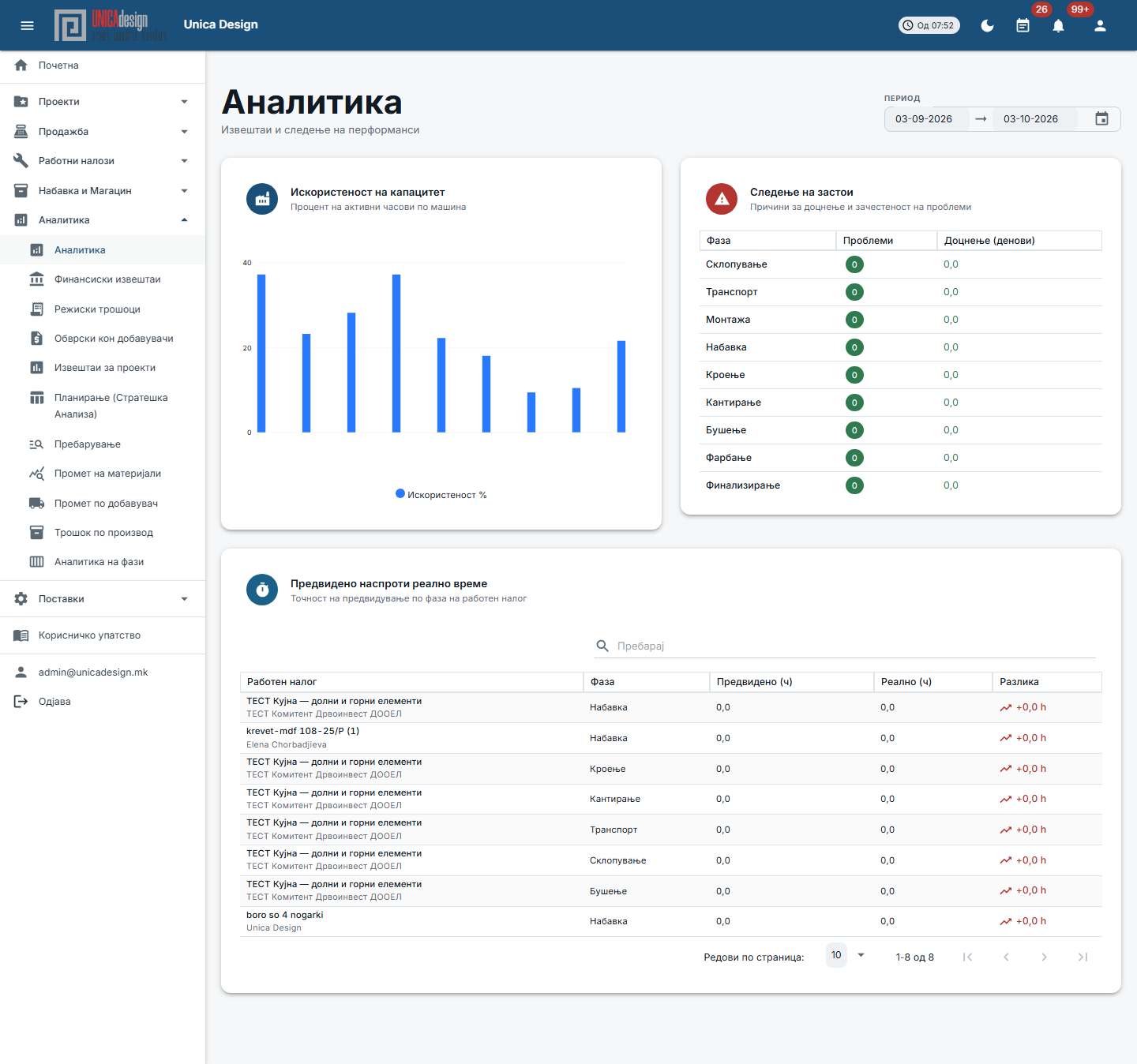Open rows per page dropdown showing 10
The width and height of the screenshot is (1137, 1064).
(x=846, y=955)
